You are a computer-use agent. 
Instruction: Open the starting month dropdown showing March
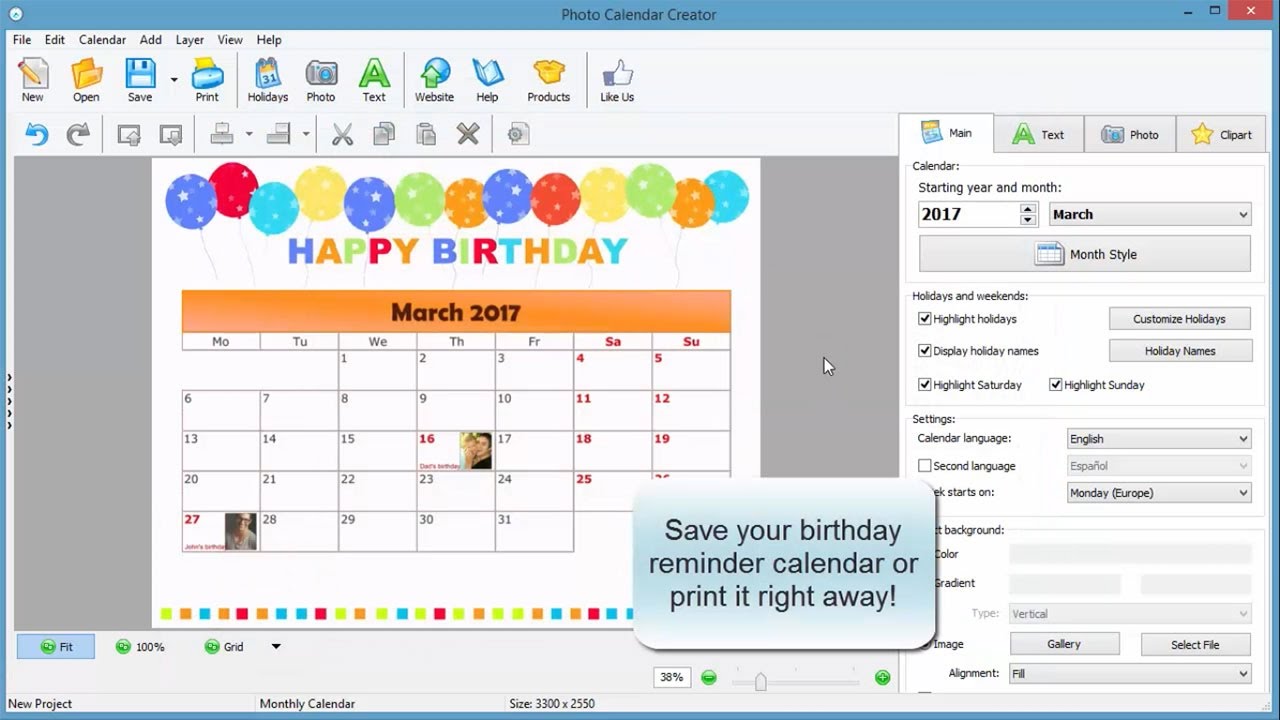click(x=1150, y=214)
